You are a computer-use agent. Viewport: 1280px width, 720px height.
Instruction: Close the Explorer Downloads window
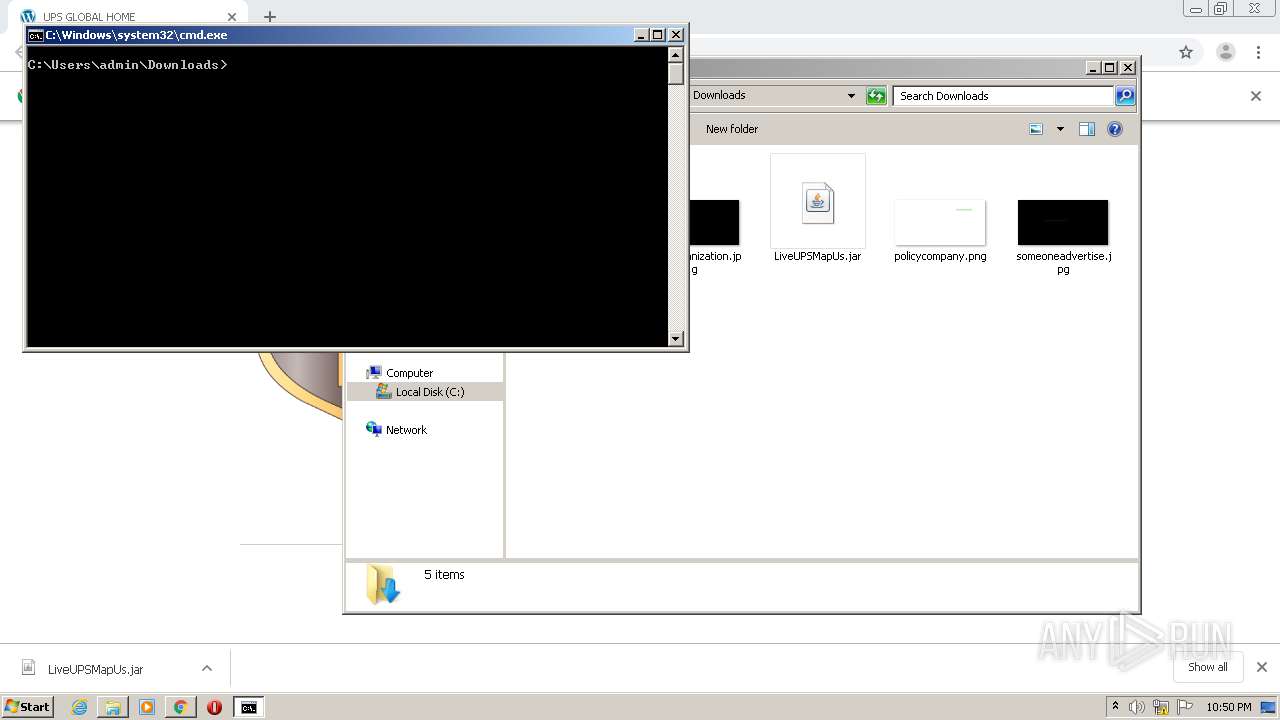(1128, 68)
